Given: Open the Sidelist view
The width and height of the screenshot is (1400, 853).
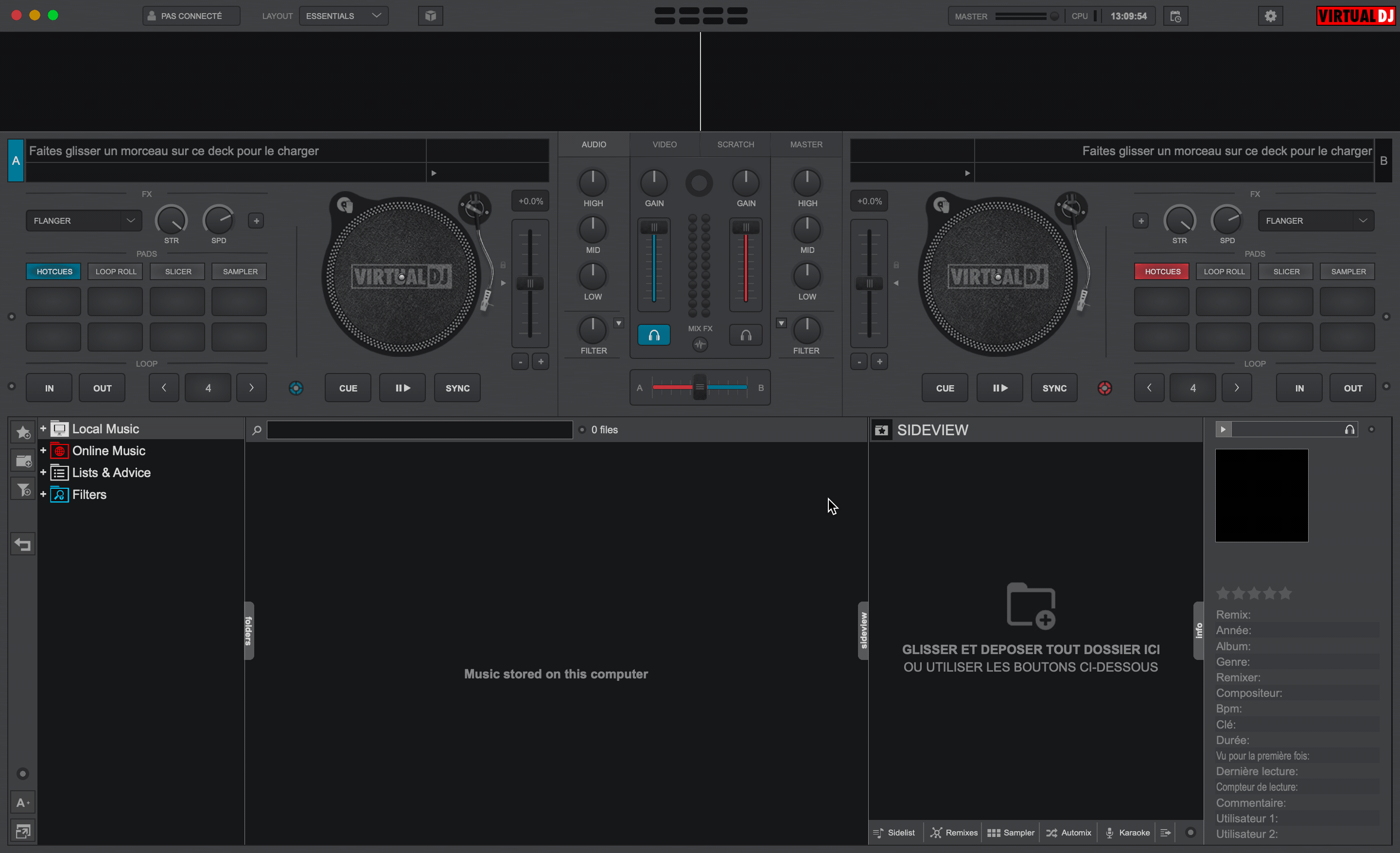Looking at the screenshot, I should click(x=894, y=833).
